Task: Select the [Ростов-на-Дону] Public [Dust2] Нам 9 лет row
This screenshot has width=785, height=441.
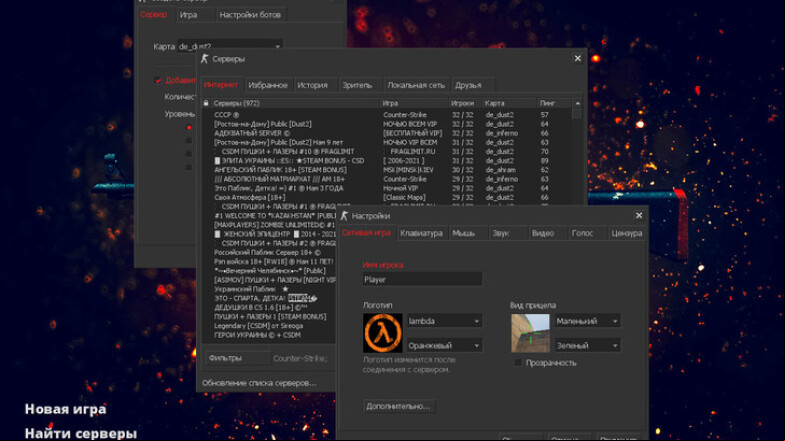Action: coord(386,142)
